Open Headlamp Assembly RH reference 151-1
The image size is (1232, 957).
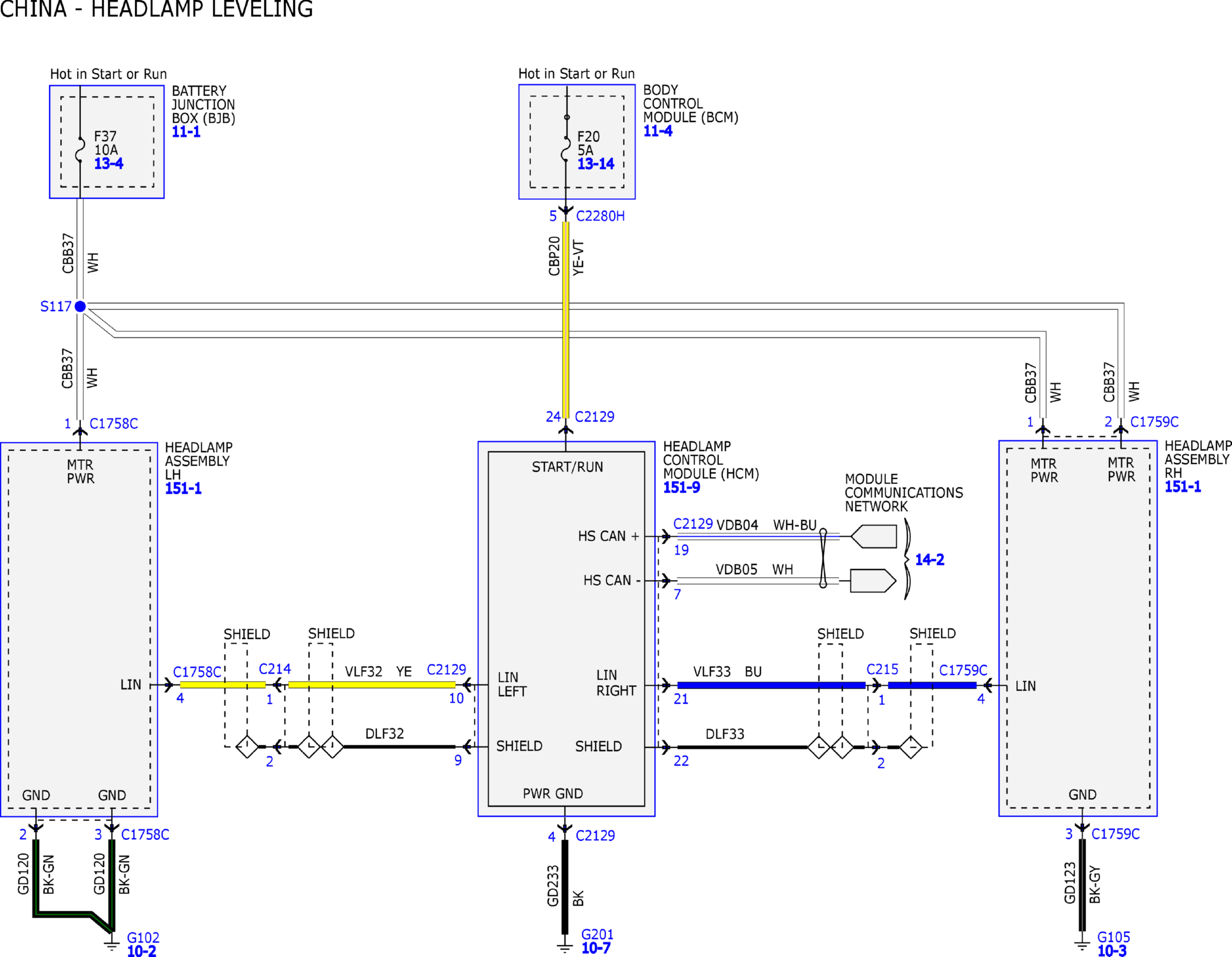1183,487
